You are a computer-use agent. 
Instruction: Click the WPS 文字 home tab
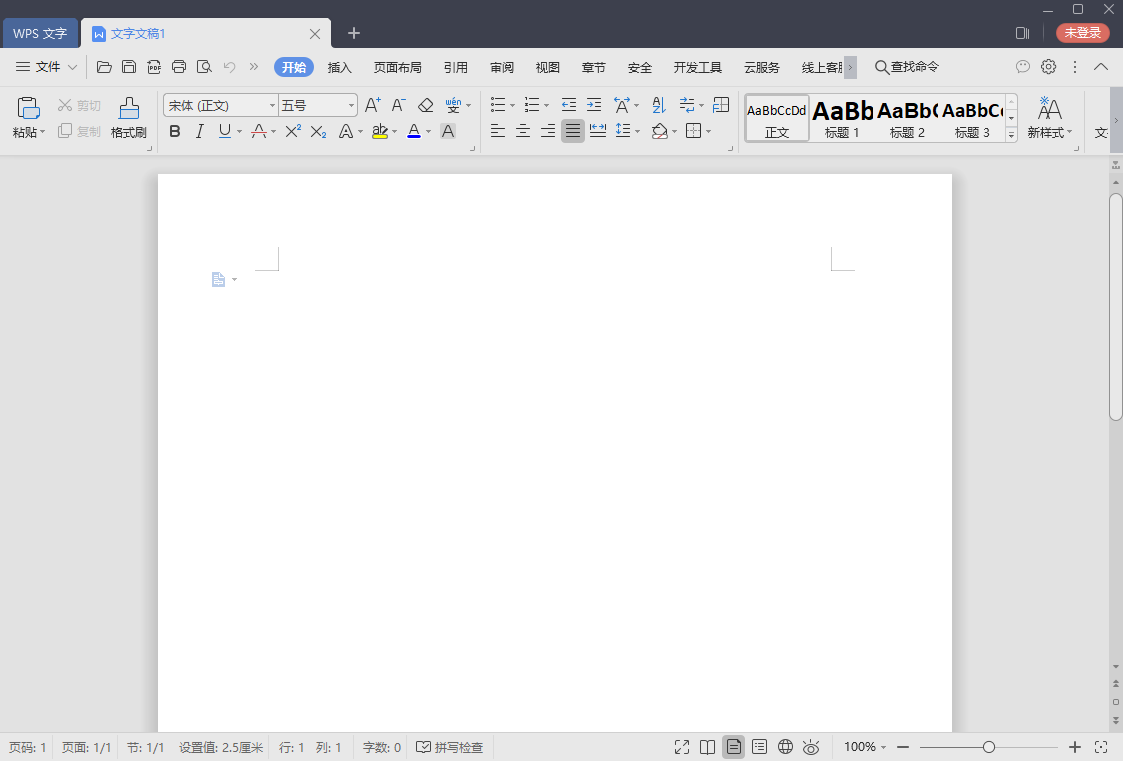[40, 34]
